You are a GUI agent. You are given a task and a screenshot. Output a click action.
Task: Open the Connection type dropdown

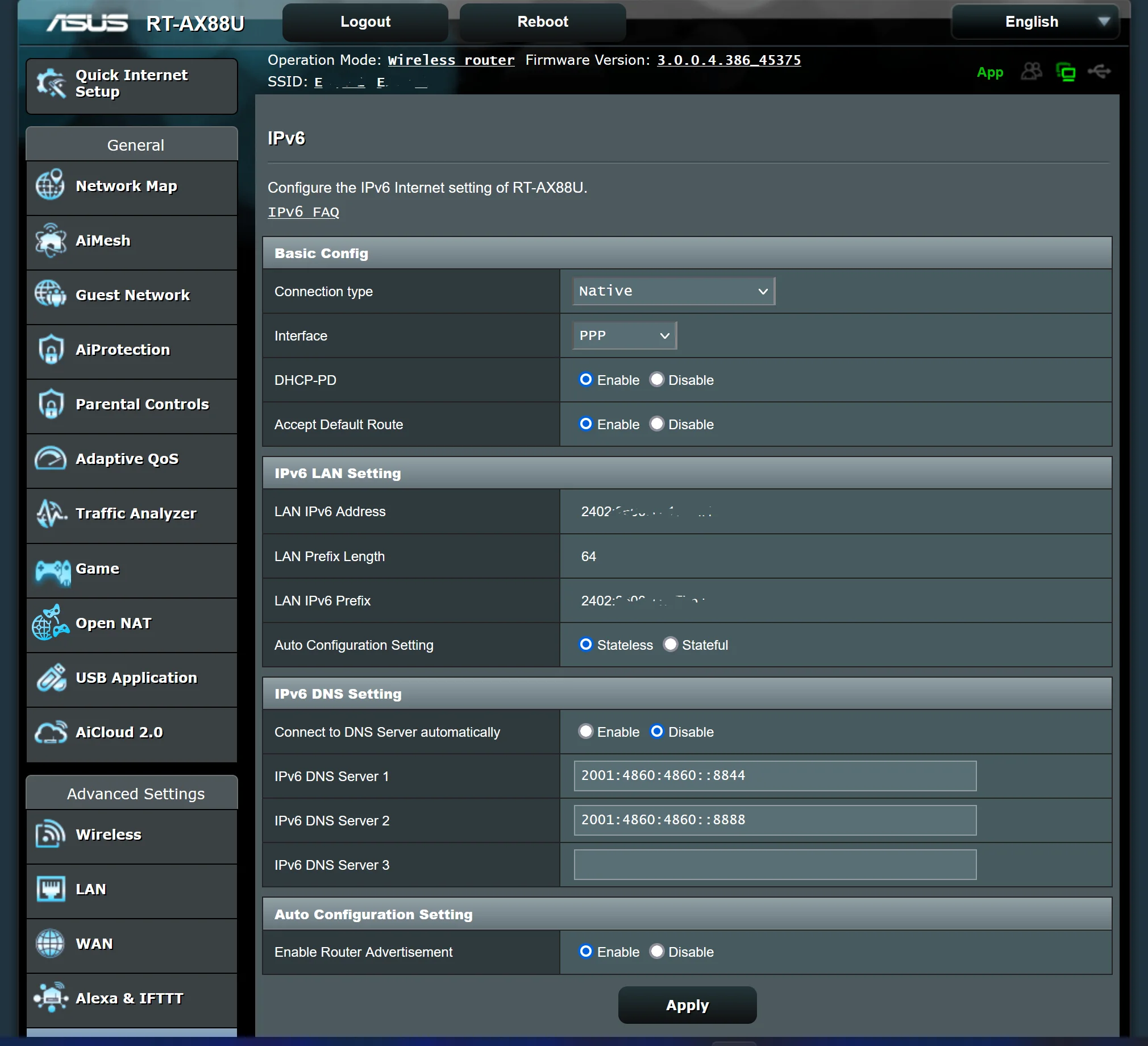click(673, 291)
